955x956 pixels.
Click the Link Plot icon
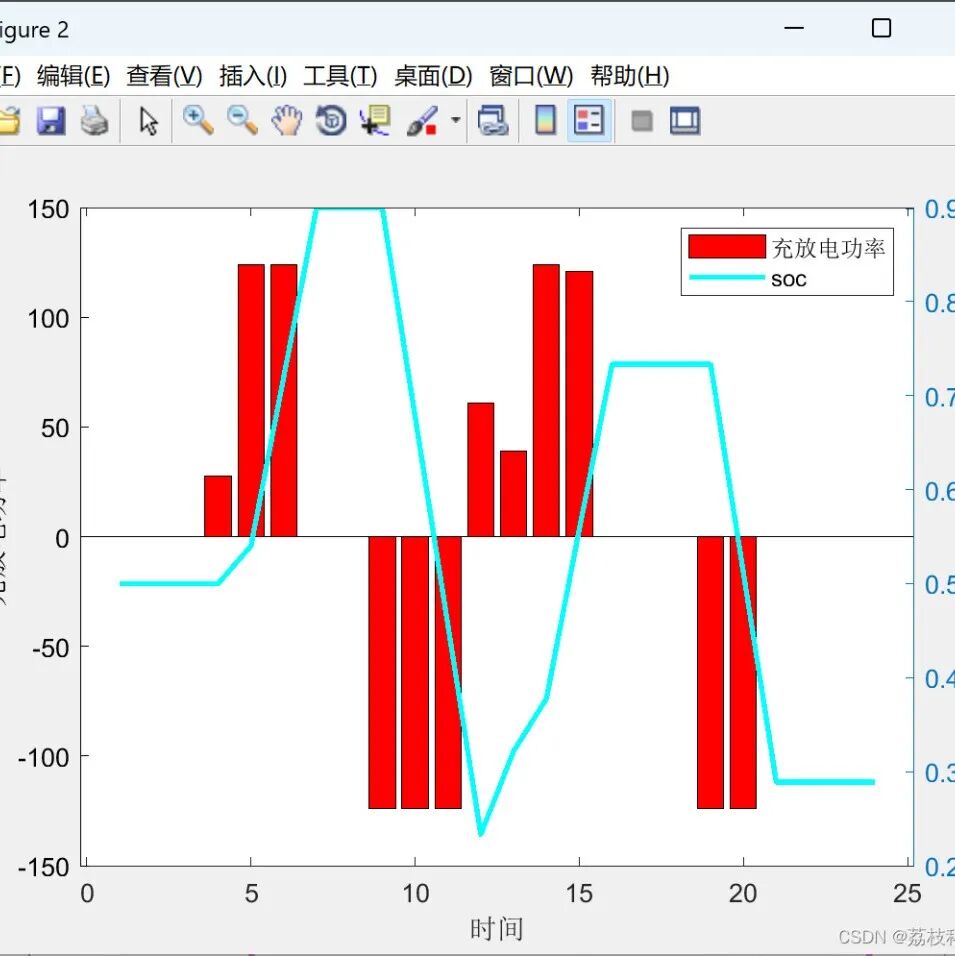[493, 120]
